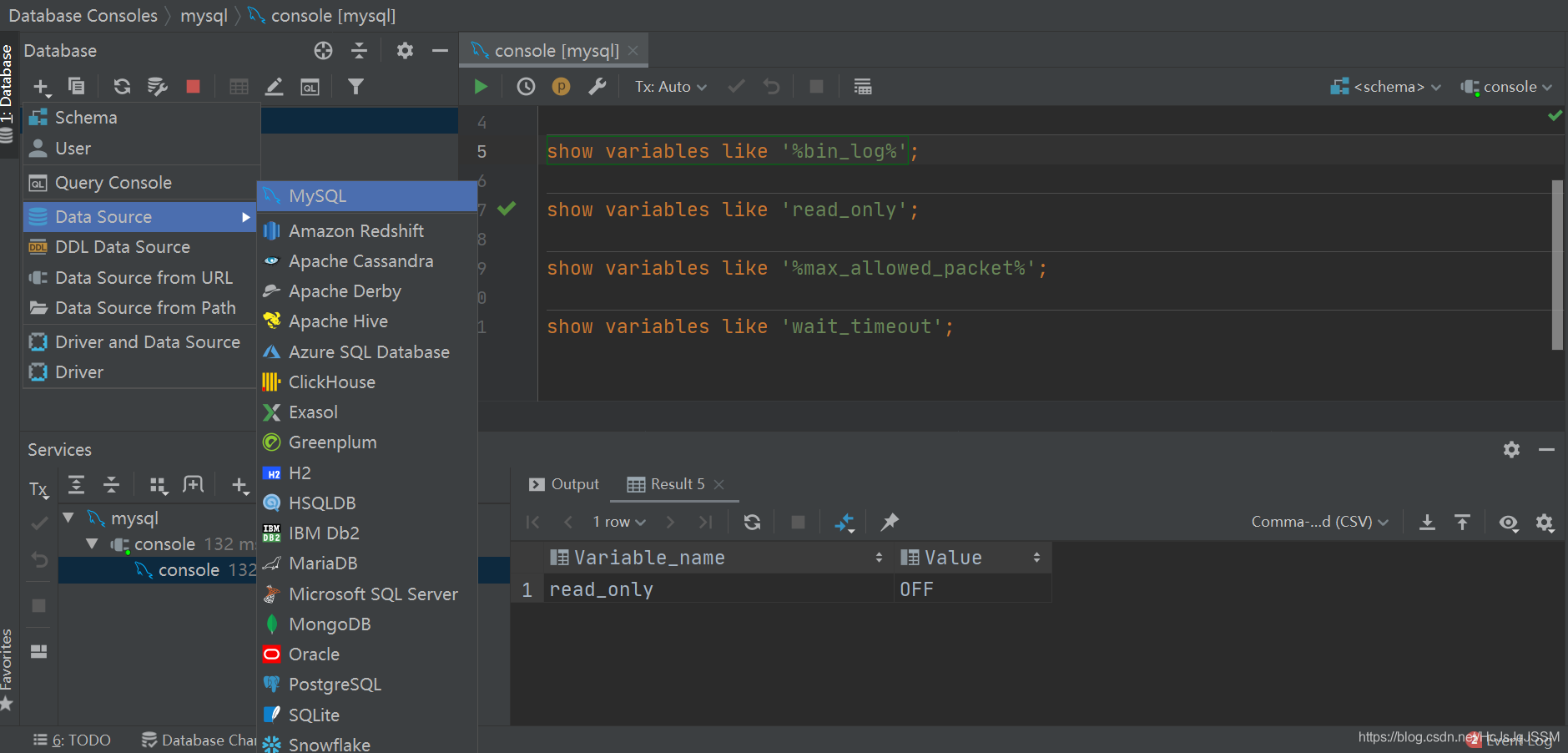Click the orange Explain plan icon
The width and height of the screenshot is (1568, 753).
(561, 86)
